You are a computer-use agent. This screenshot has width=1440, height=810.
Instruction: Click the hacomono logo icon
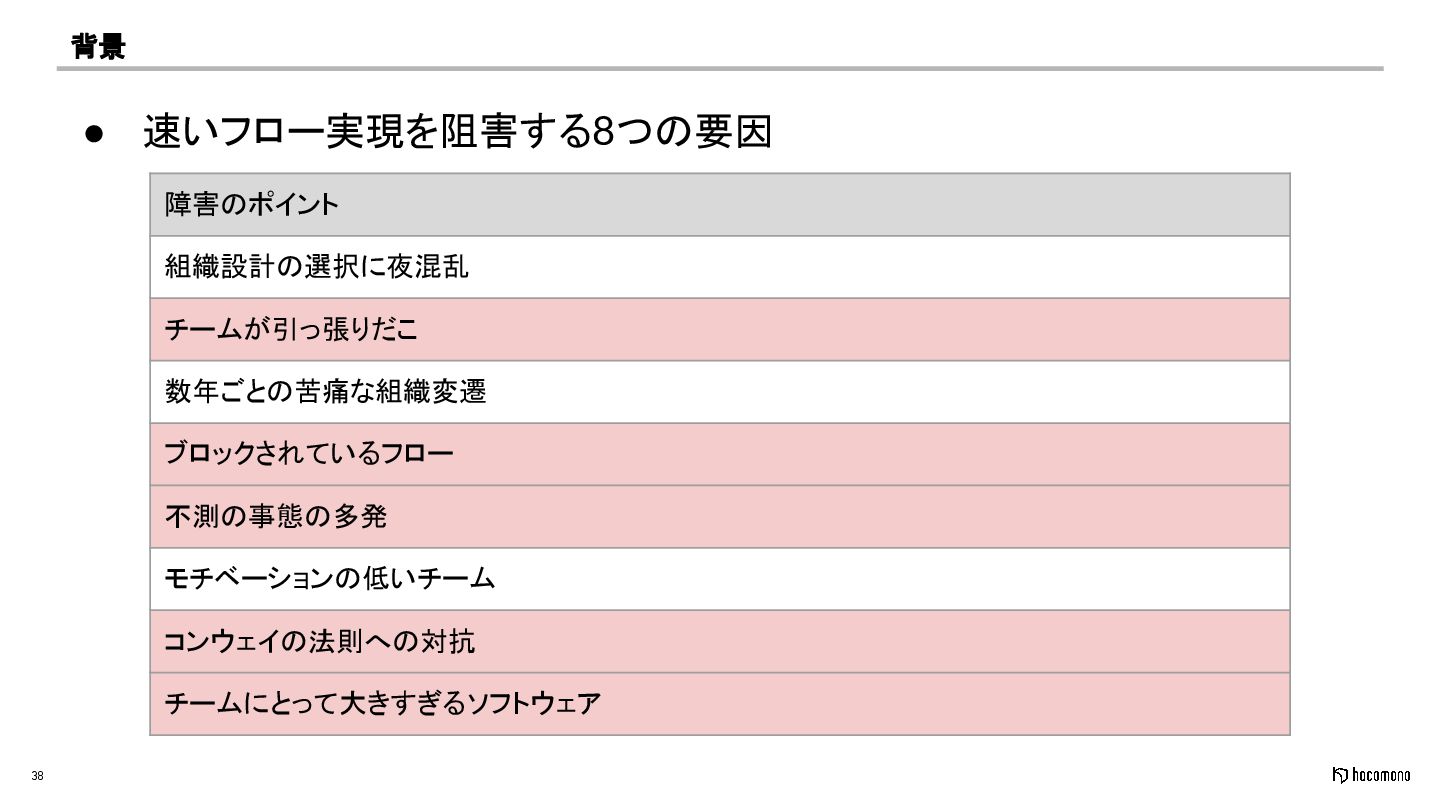click(1341, 775)
